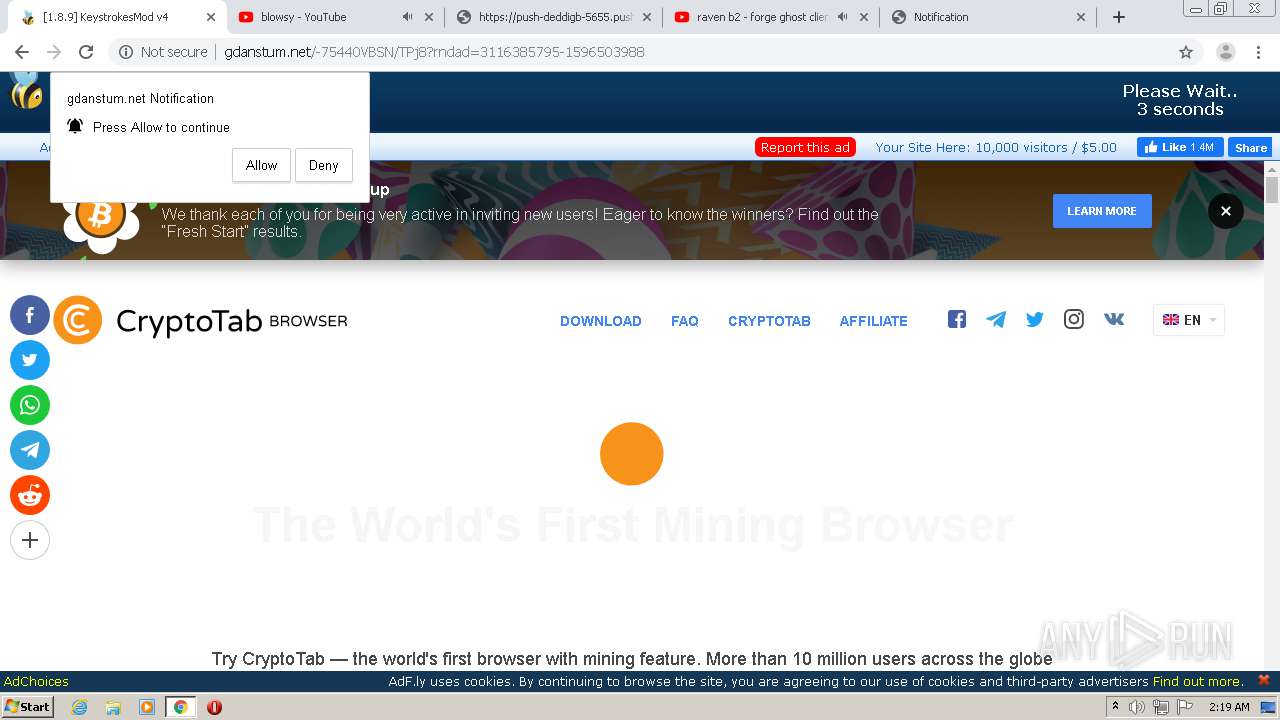
Task: Open media player taskbar icon
Action: coord(147,707)
